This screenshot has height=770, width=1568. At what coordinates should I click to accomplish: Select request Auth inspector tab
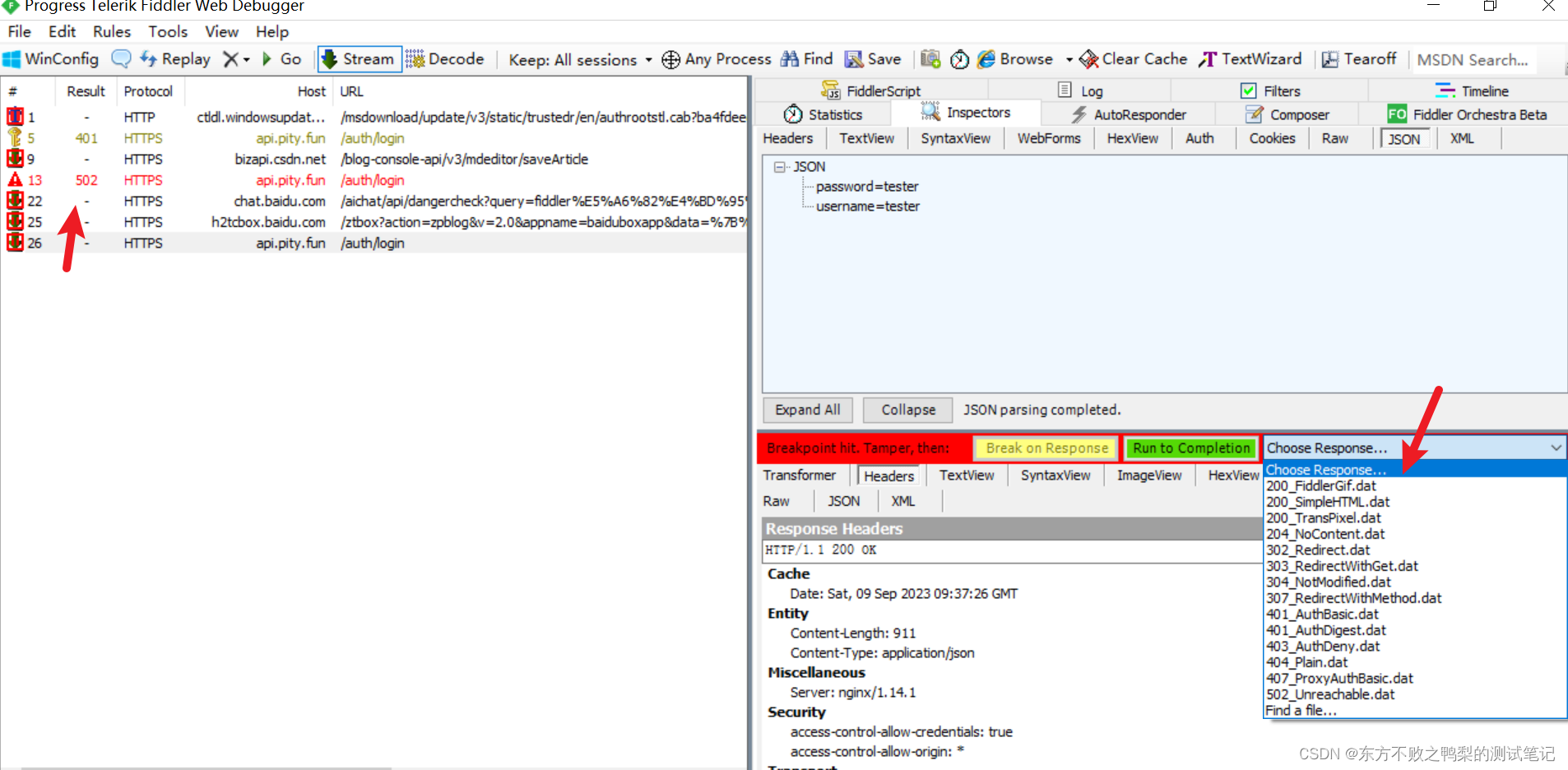[x=1199, y=138]
